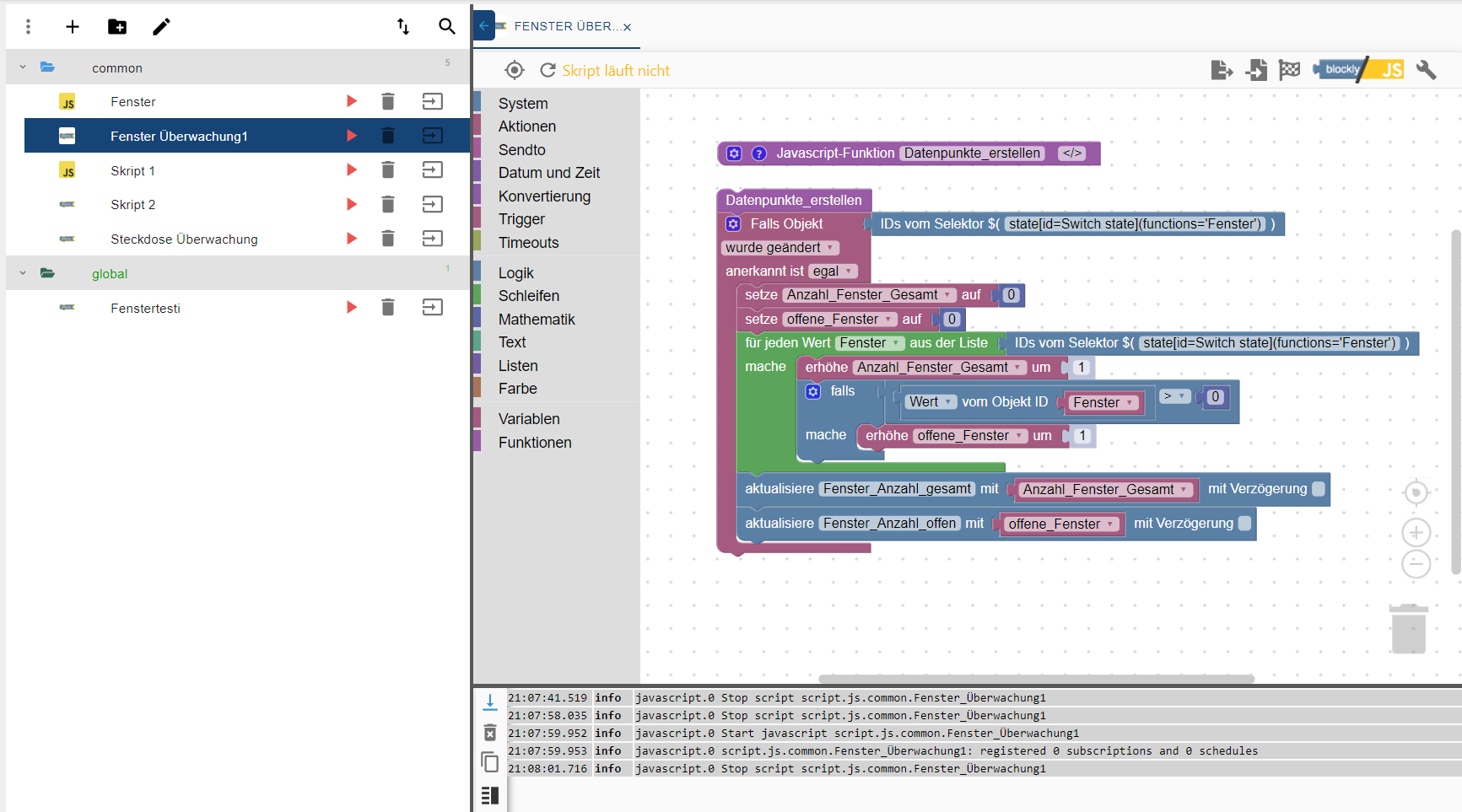
Task: Click the horizontal scrollbar of the workspace
Action: tap(1036, 679)
